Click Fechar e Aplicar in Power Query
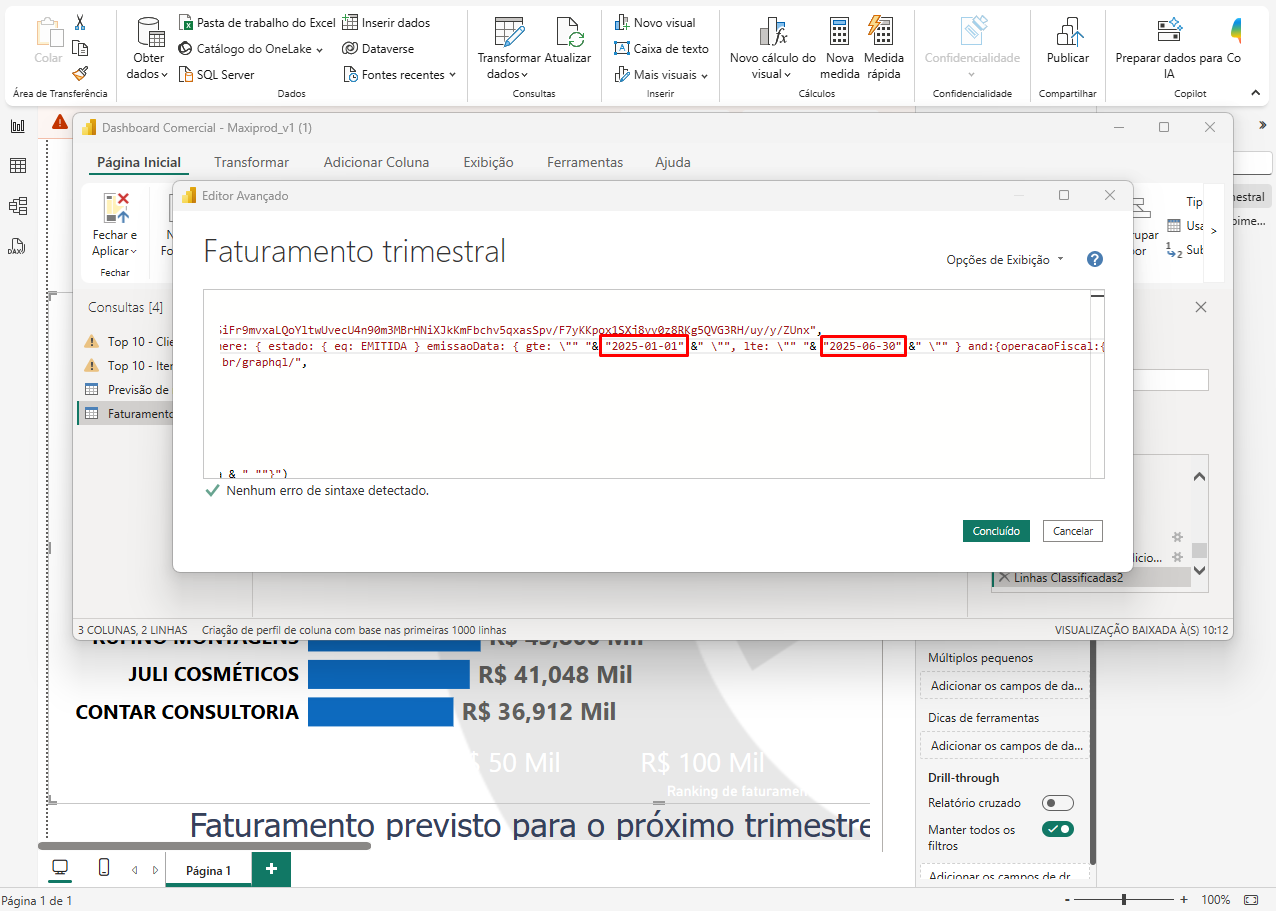The height and width of the screenshot is (911, 1276). point(115,225)
